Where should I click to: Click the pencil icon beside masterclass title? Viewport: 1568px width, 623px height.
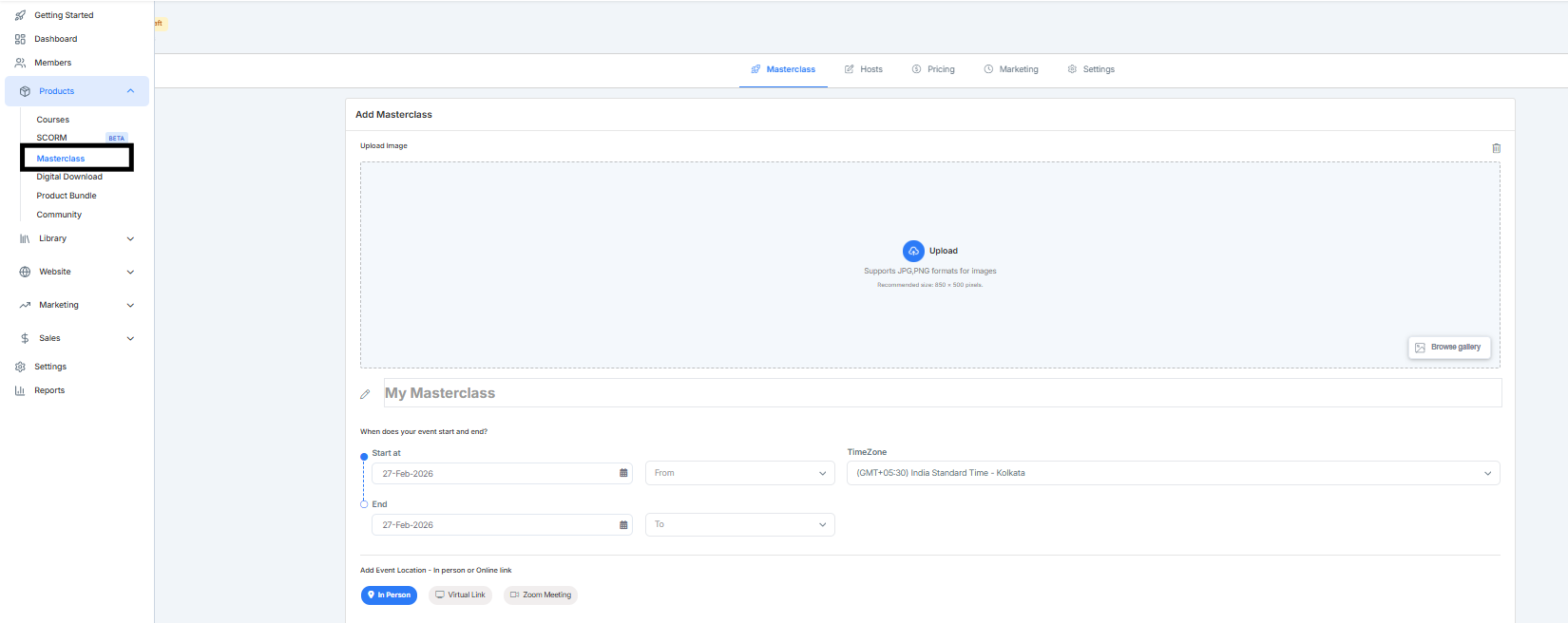(365, 394)
